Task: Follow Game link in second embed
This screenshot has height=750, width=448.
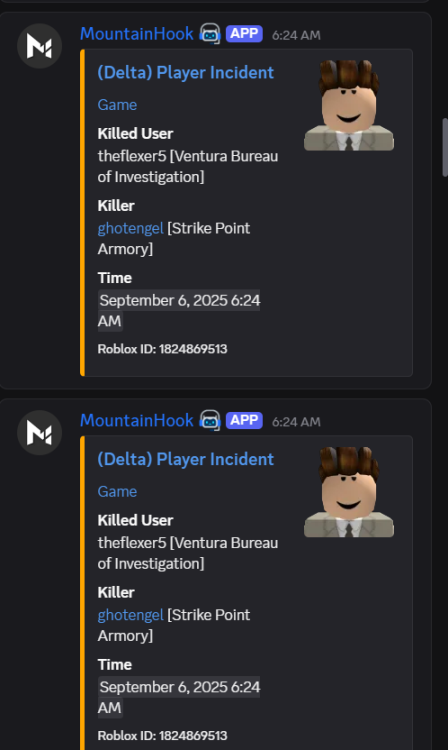Action: pyautogui.click(x=117, y=491)
